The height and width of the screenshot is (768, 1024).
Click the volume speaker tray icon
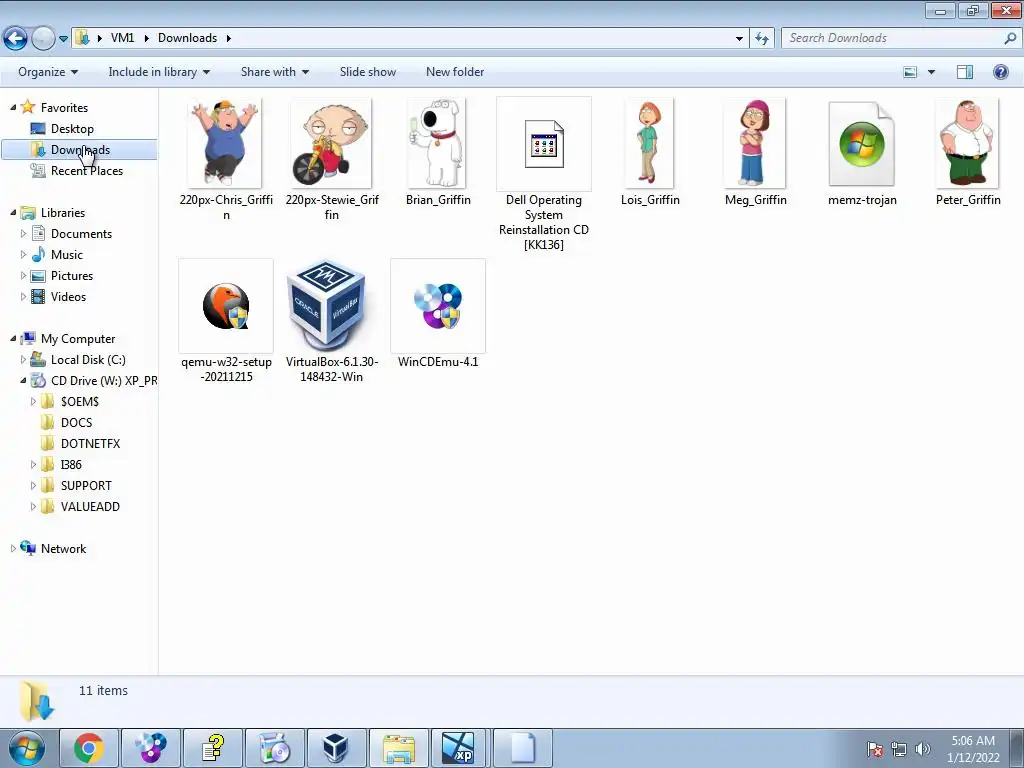coord(922,749)
